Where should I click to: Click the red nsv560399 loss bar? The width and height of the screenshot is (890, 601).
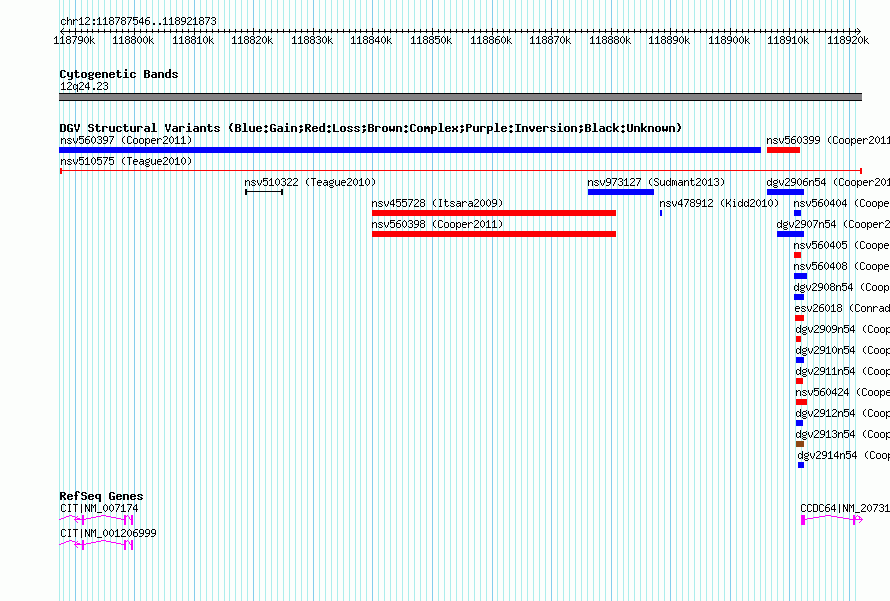(x=783, y=150)
